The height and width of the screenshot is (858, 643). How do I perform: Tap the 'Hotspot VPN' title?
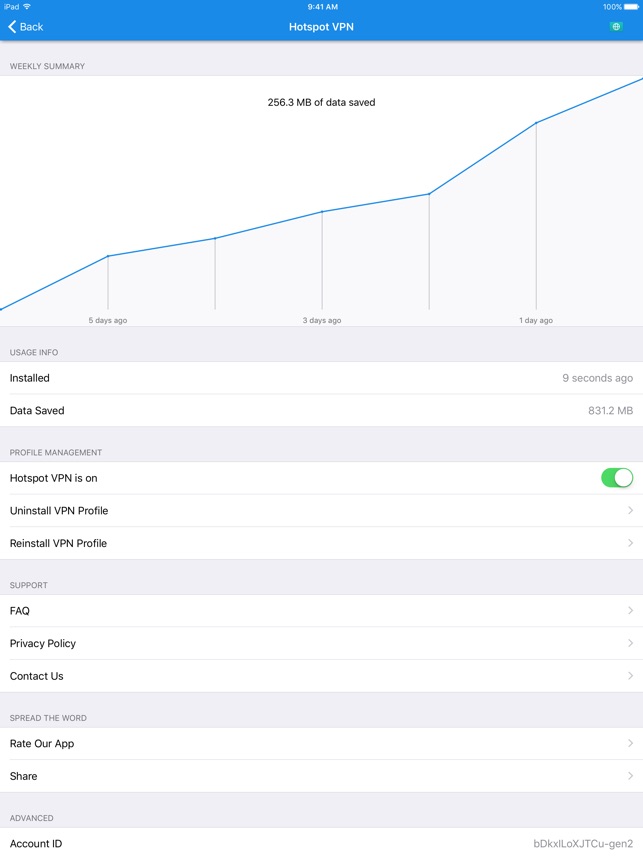321,27
